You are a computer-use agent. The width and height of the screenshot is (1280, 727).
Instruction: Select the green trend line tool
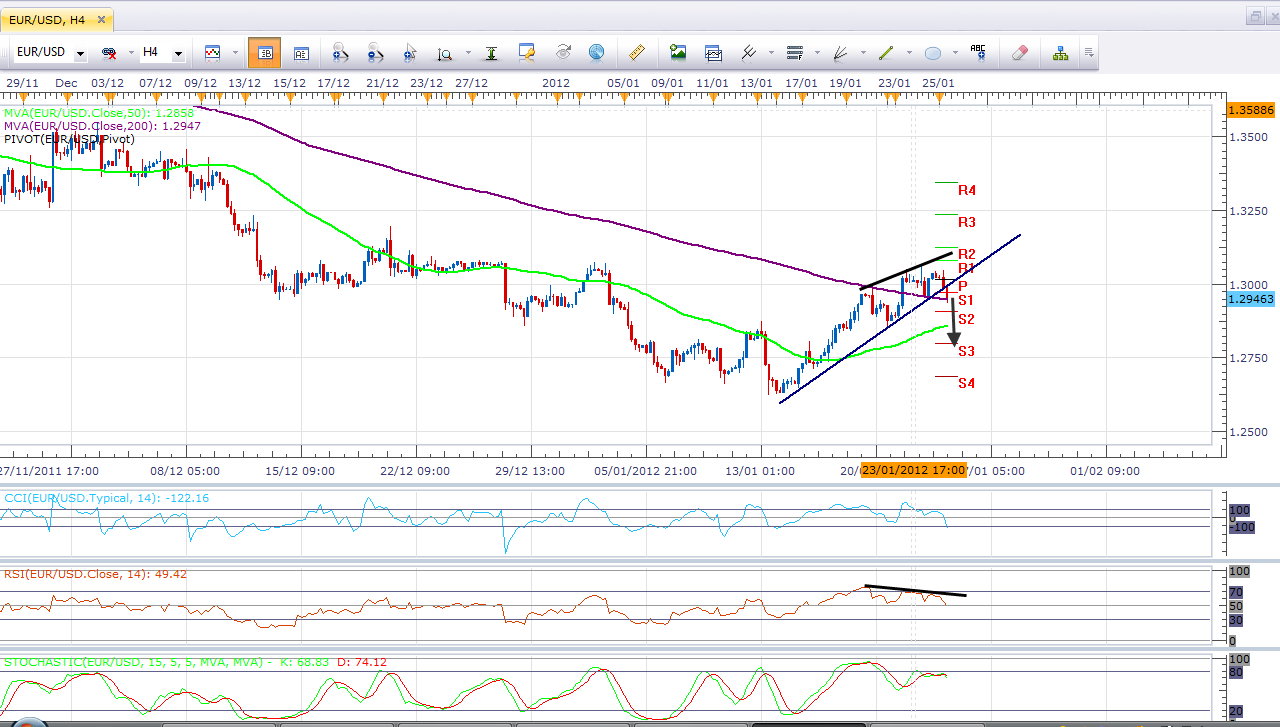[887, 53]
